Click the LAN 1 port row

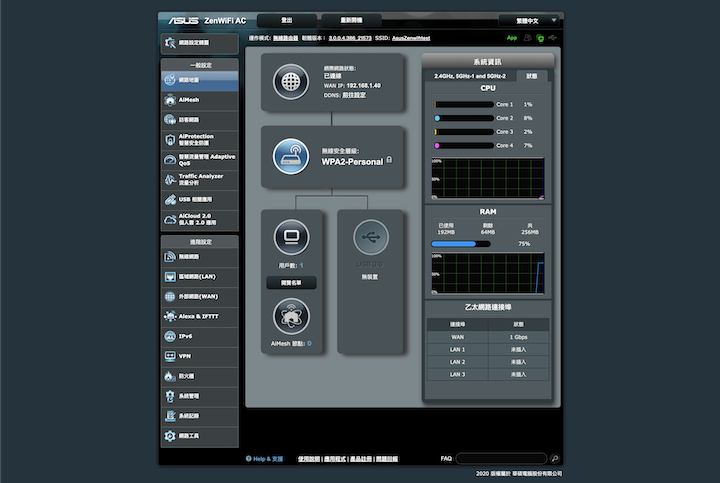pos(488,349)
